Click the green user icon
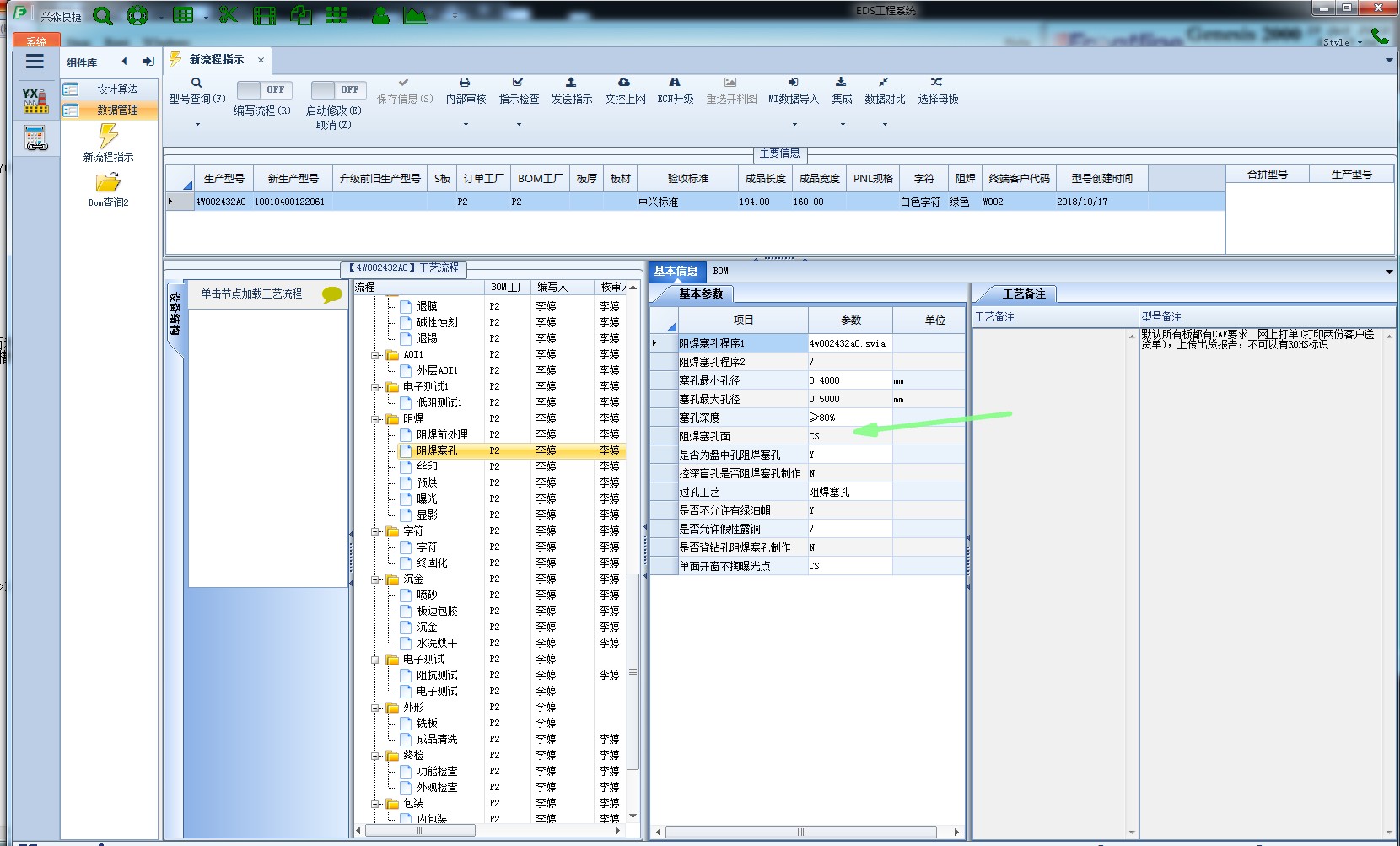The width and height of the screenshot is (1400, 846). [x=381, y=15]
